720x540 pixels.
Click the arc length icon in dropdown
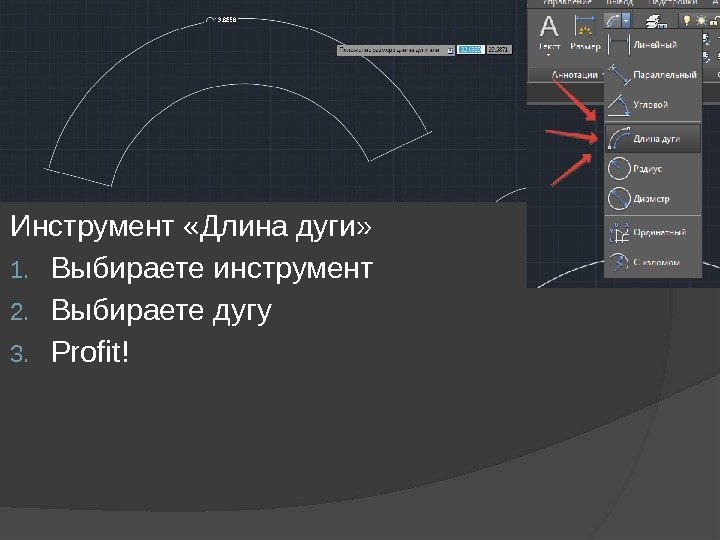pos(619,138)
